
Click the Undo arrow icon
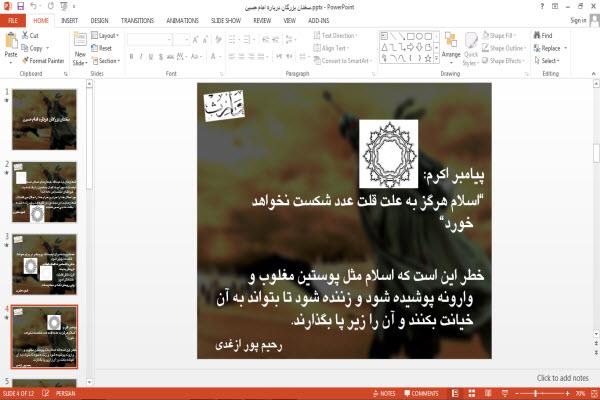point(34,6)
